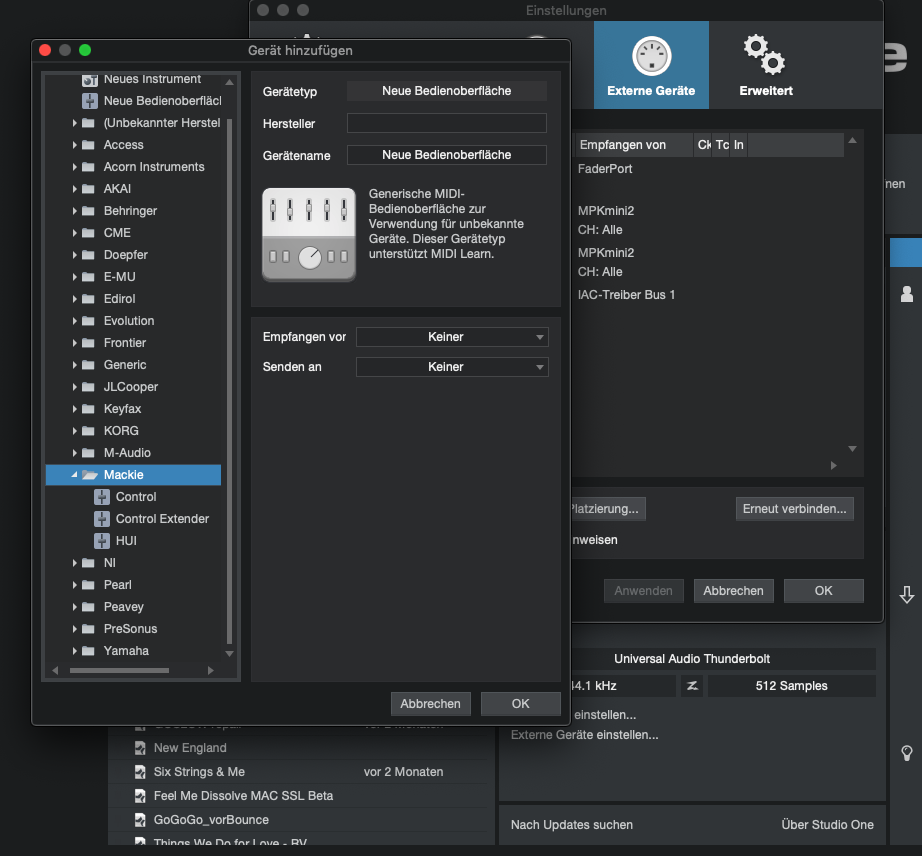Expand the NI folder
This screenshot has height=856, width=922.
point(74,563)
